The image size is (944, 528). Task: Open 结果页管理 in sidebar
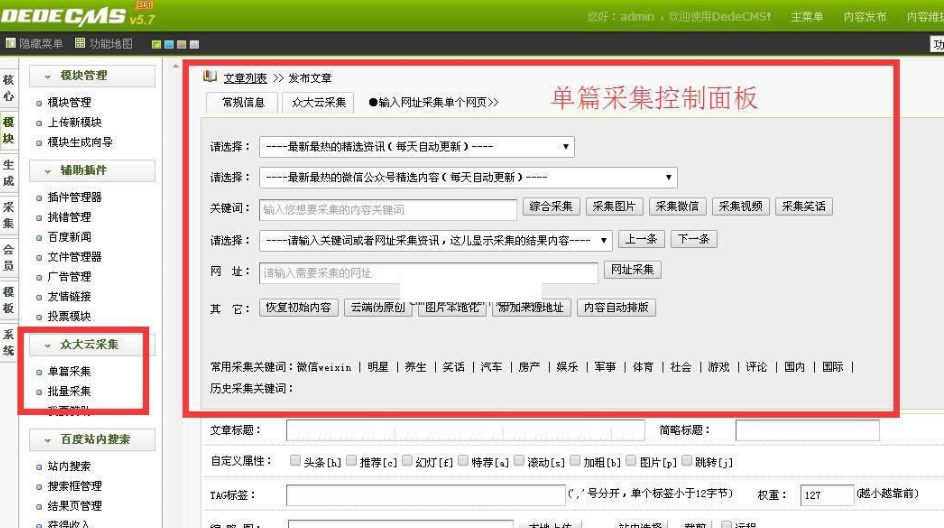[75, 506]
